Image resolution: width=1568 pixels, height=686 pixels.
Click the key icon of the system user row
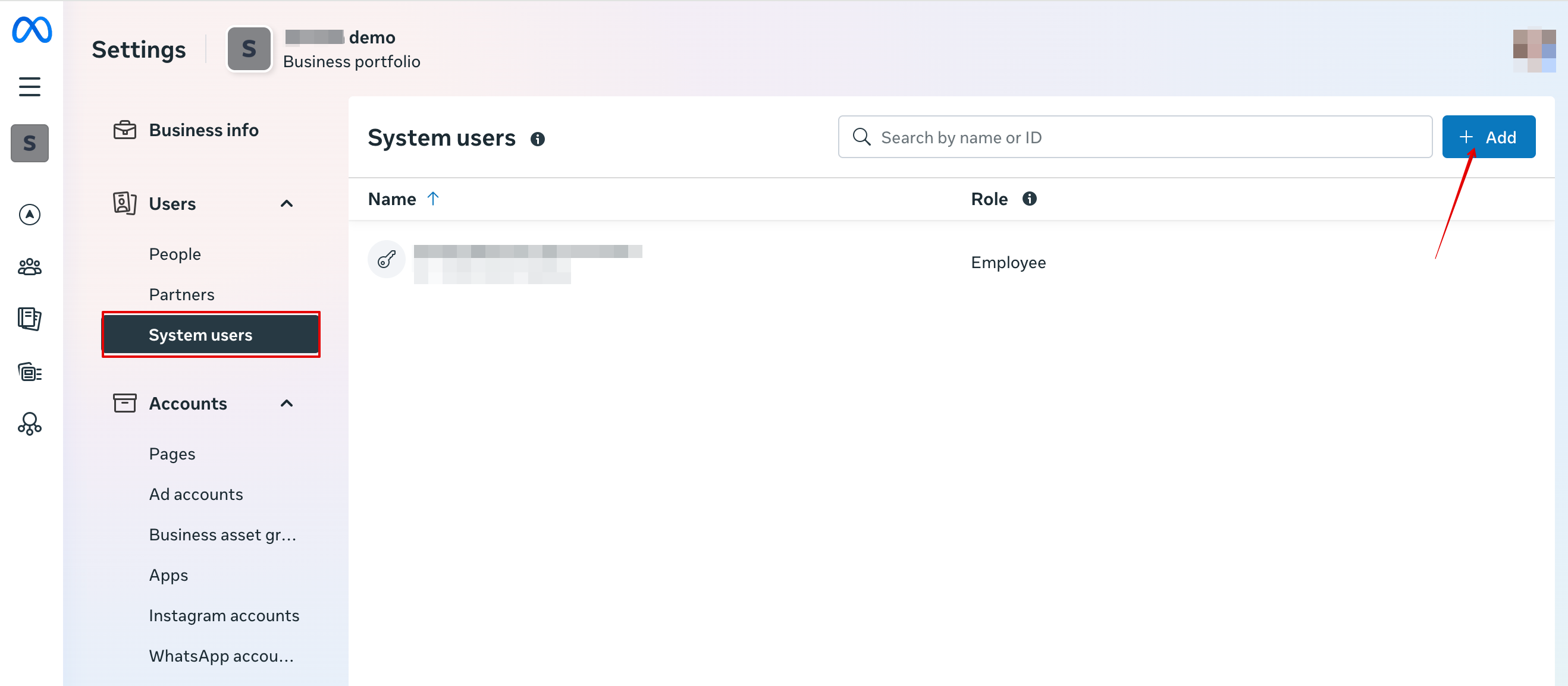coord(387,260)
